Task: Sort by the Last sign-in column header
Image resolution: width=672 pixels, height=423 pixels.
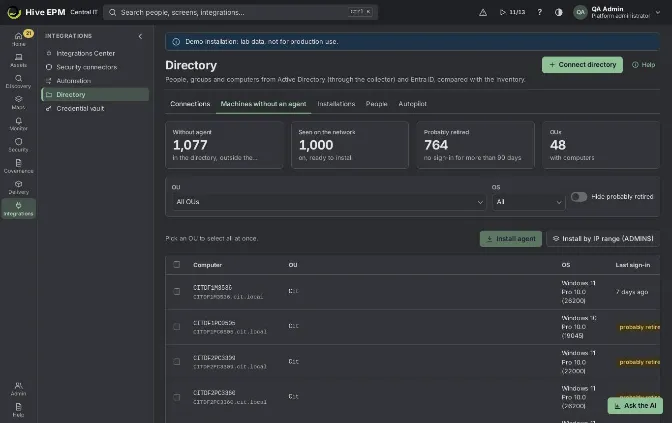Action: coord(633,265)
